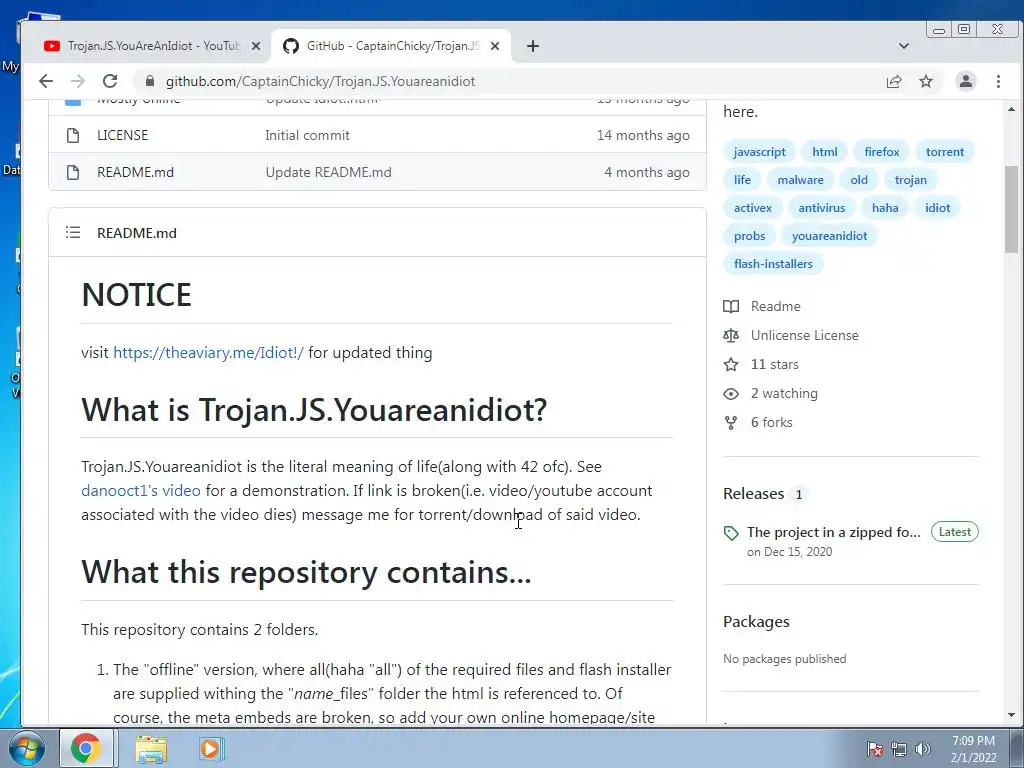Screen dimensions: 1024x768
Task: Open the 'Initial commit' commit message
Action: [307, 135]
